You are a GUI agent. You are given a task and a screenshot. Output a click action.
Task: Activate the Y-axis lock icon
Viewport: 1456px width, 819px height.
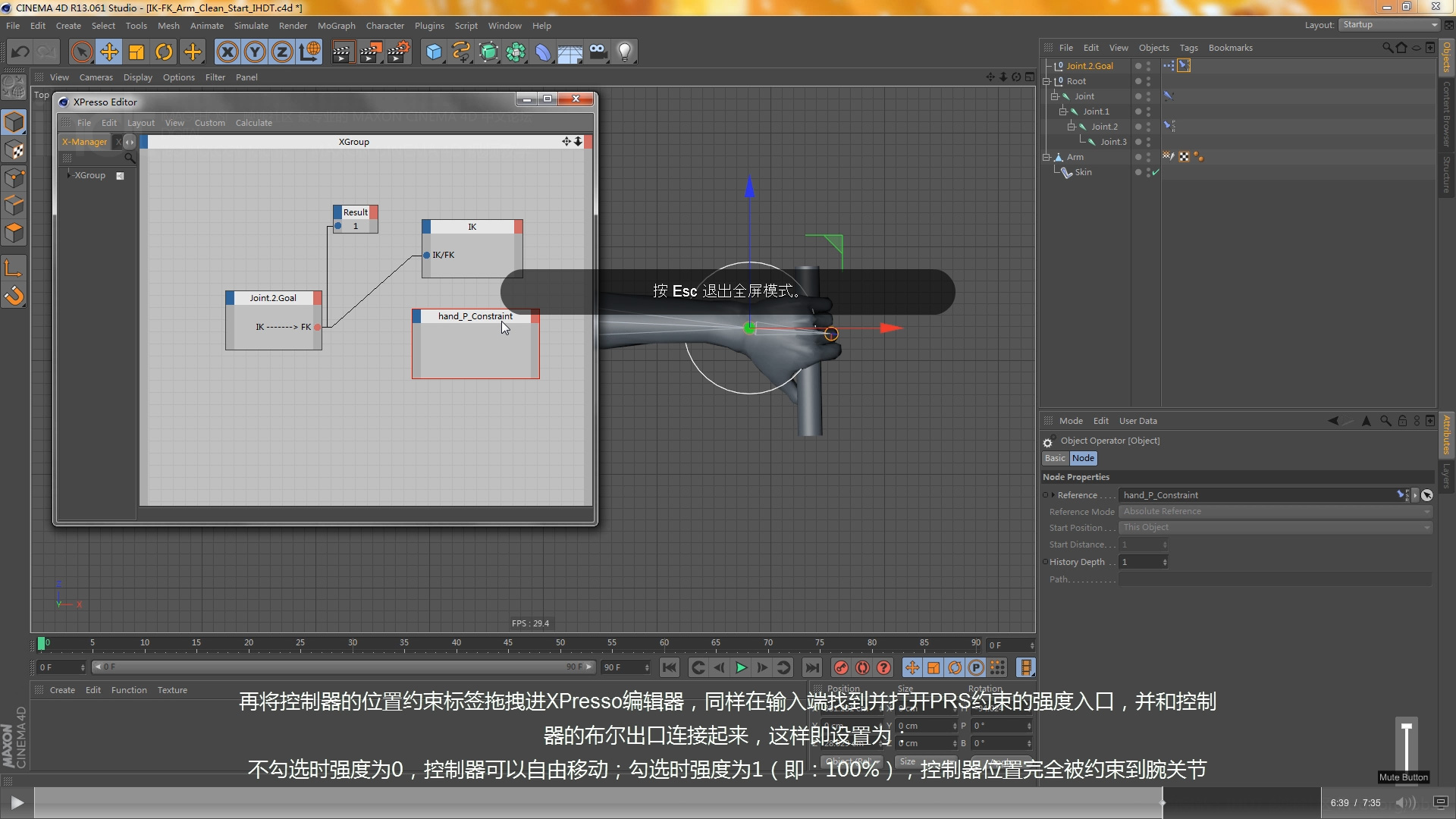254,52
